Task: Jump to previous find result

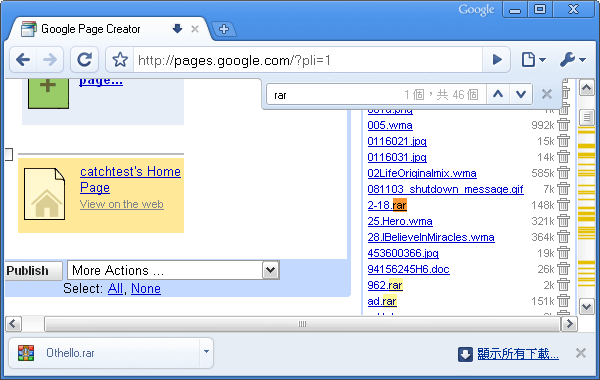Action: tap(498, 94)
